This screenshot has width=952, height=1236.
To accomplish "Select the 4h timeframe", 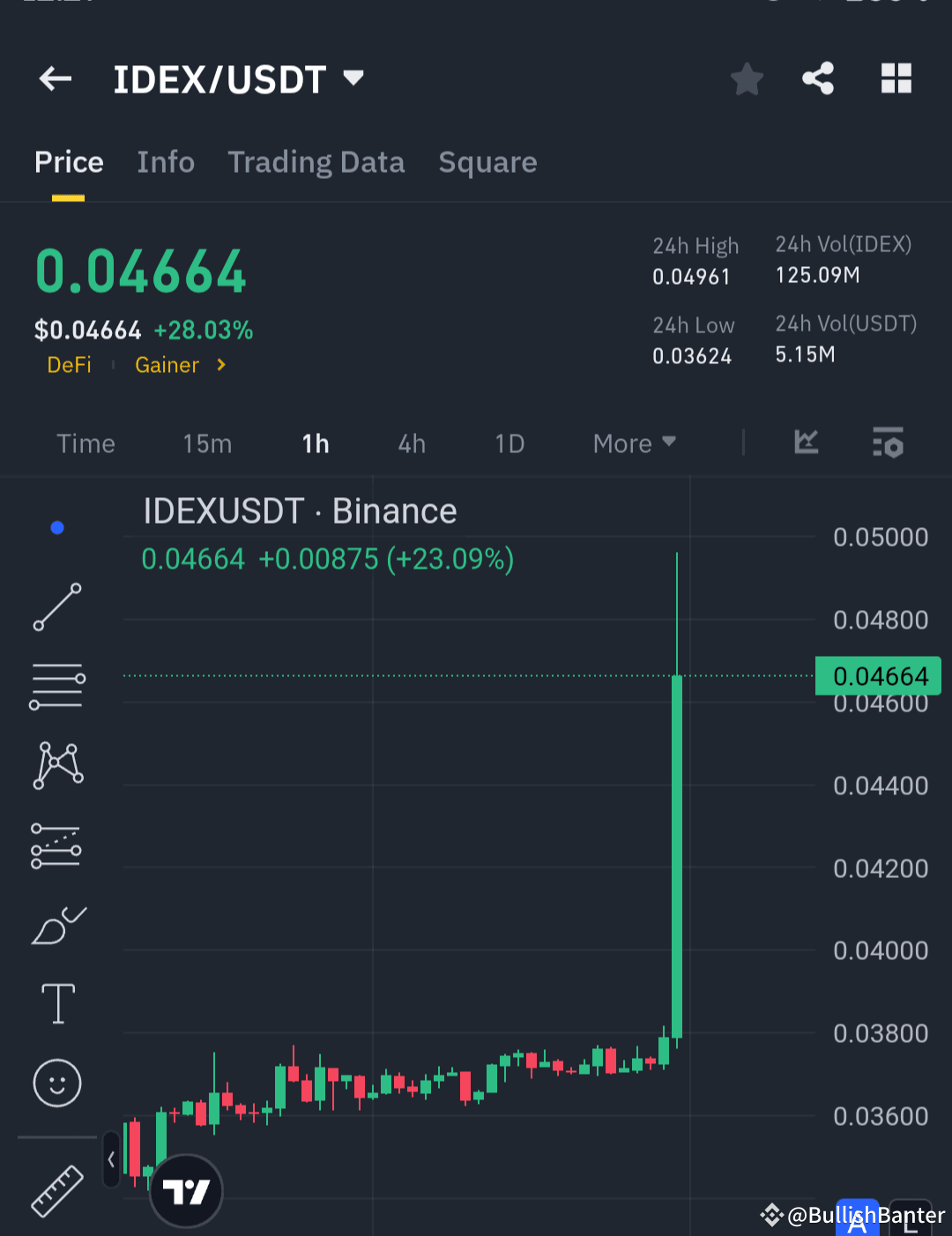I will 411,443.
